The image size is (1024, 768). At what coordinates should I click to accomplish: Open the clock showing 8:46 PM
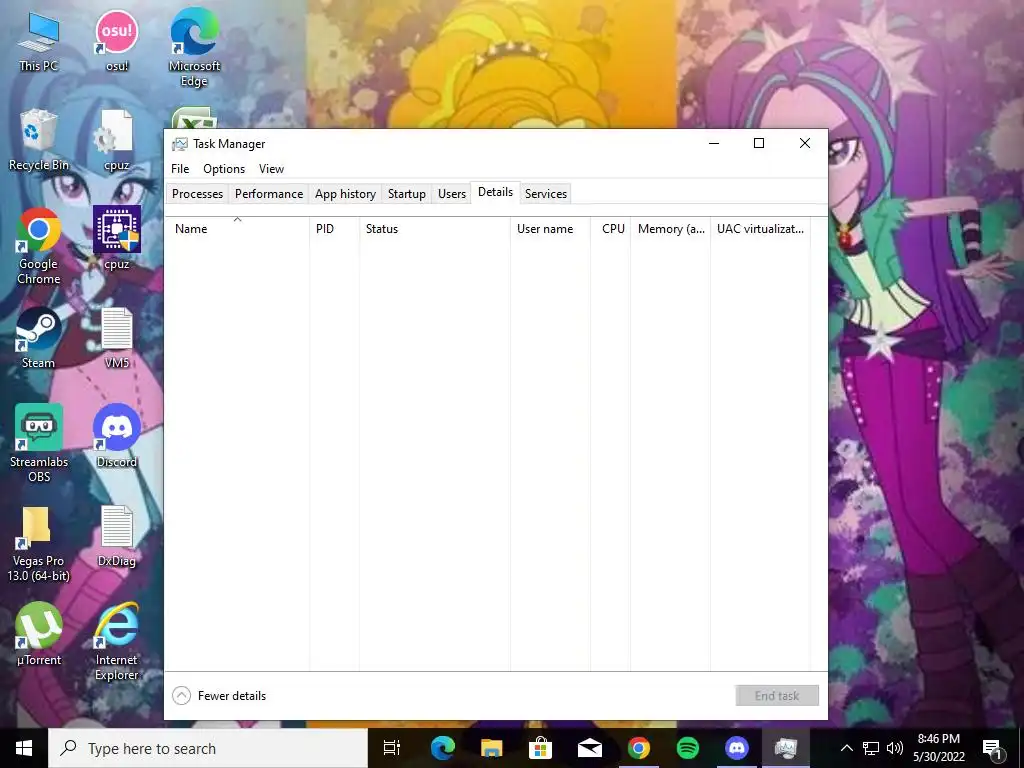[938, 748]
